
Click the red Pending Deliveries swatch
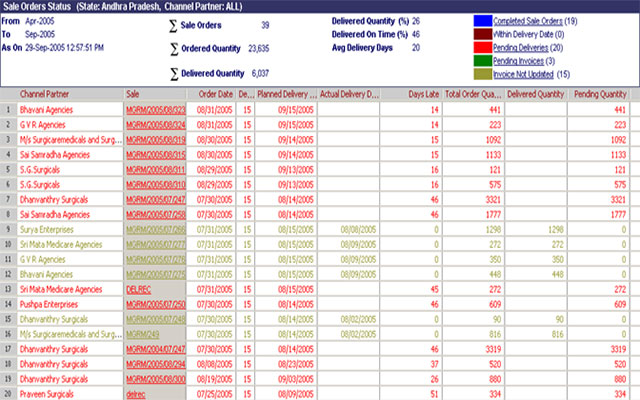coord(482,48)
